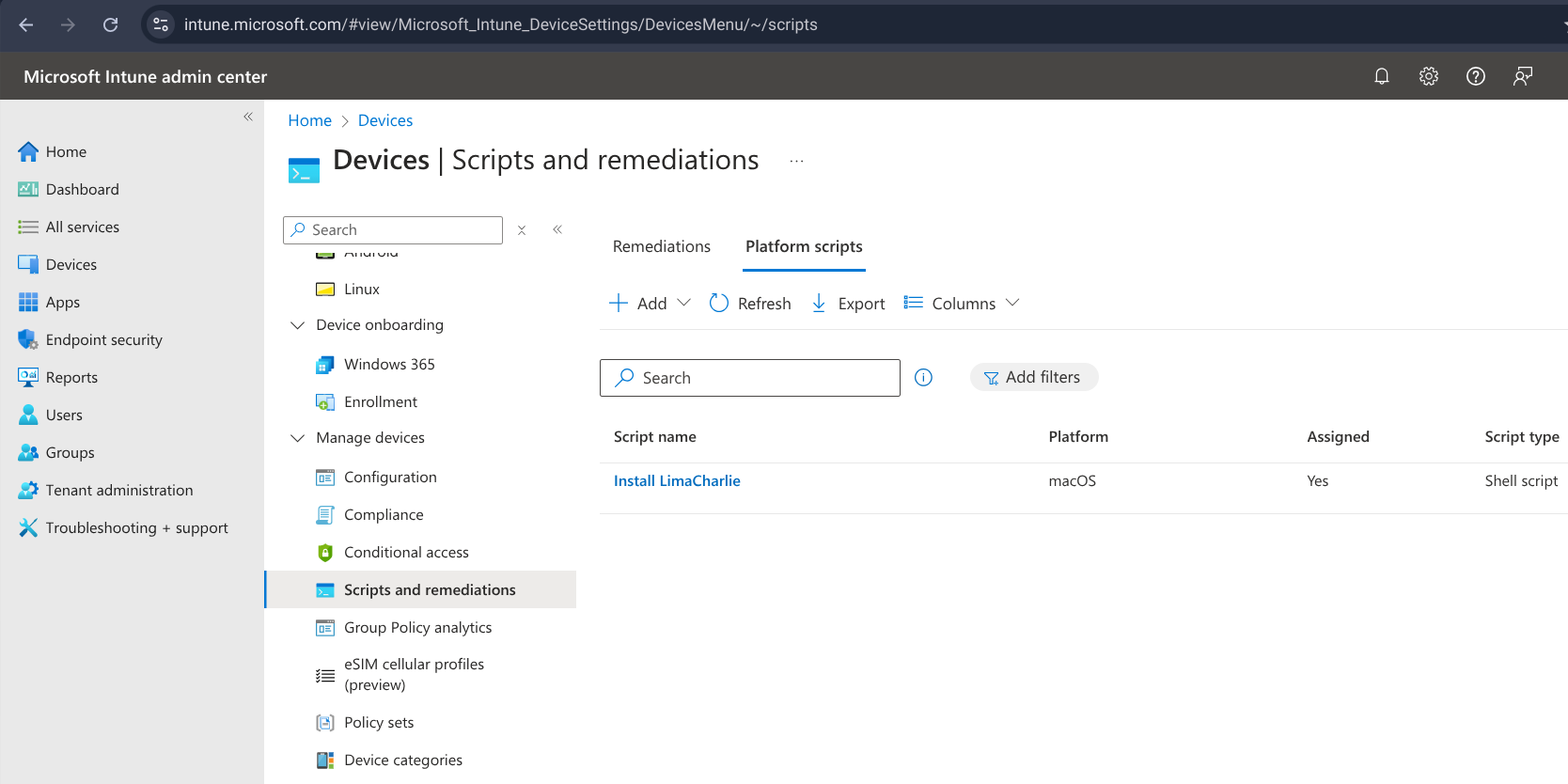Click Microsoft Intune admin center title
Image resolution: width=1568 pixels, height=784 pixels.
tap(146, 76)
